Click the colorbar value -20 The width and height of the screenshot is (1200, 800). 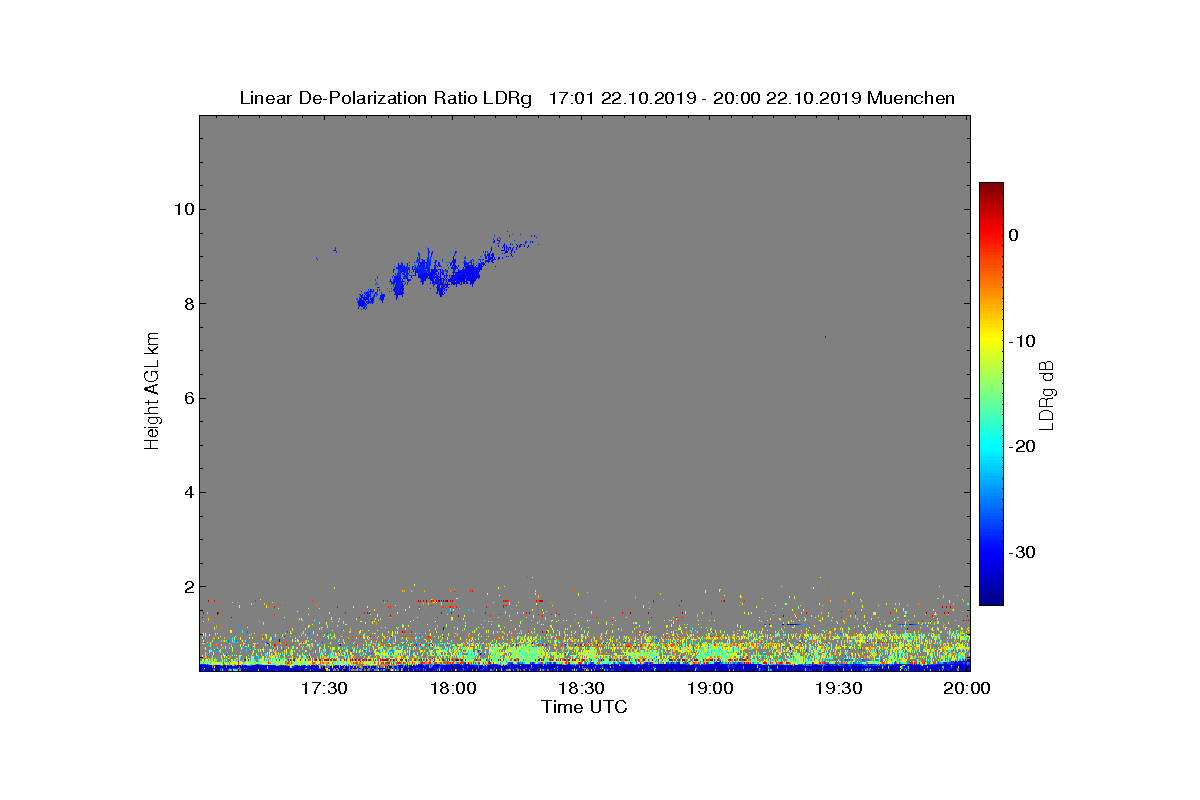pyautogui.click(x=1021, y=446)
